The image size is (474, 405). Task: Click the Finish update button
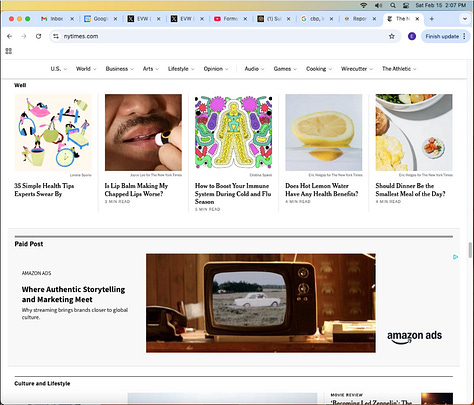pyautogui.click(x=442, y=36)
